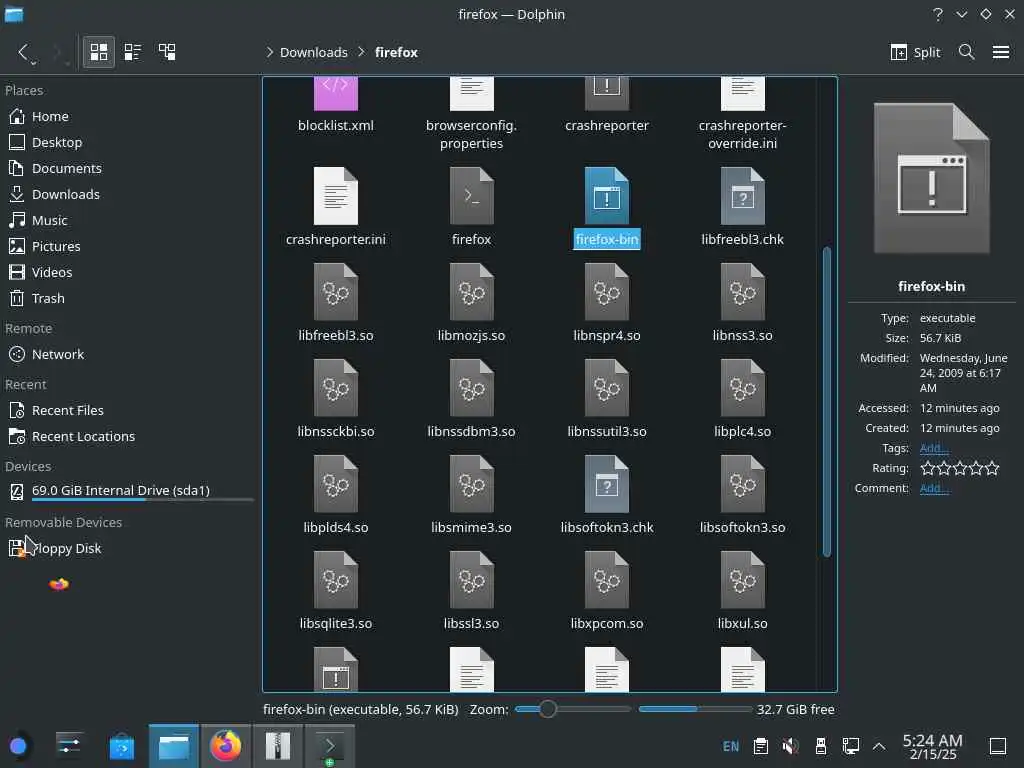Select libxul.so library
The height and width of the screenshot is (768, 1024).
[743, 592]
